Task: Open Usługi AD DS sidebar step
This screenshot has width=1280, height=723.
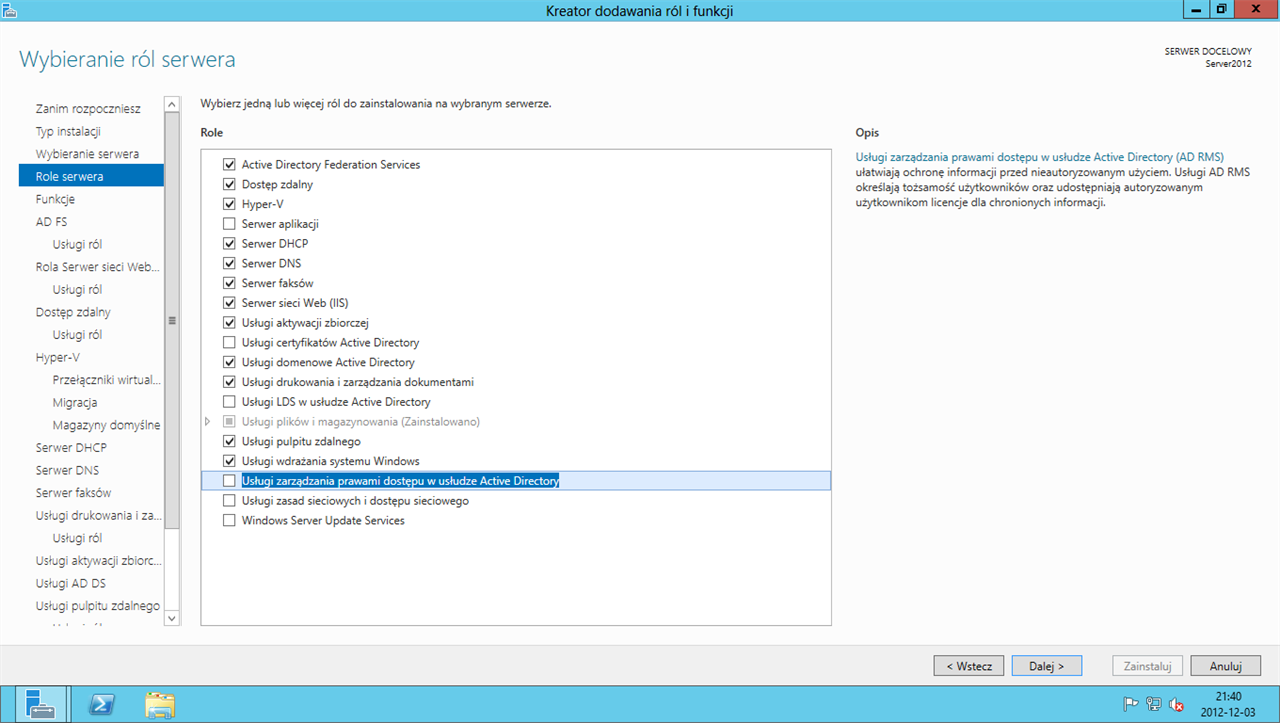Action: click(71, 583)
